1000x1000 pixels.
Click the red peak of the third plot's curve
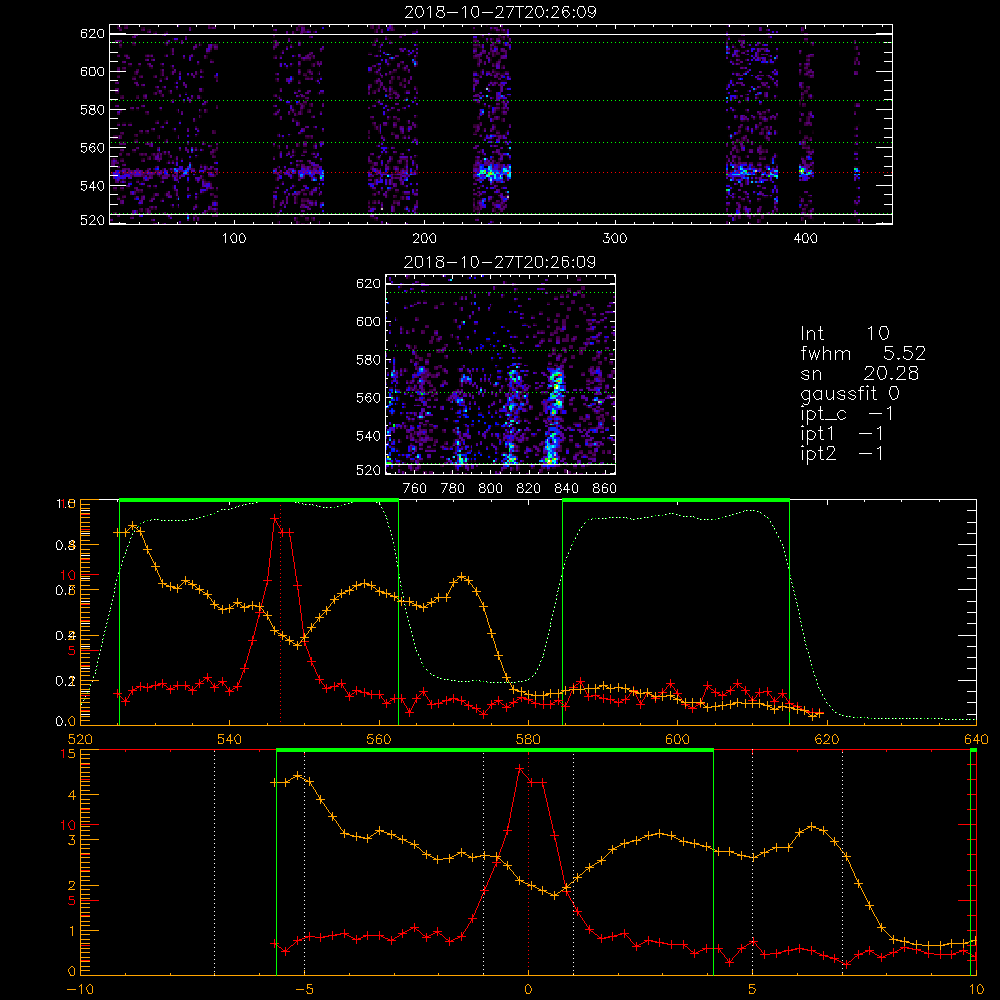click(275, 519)
